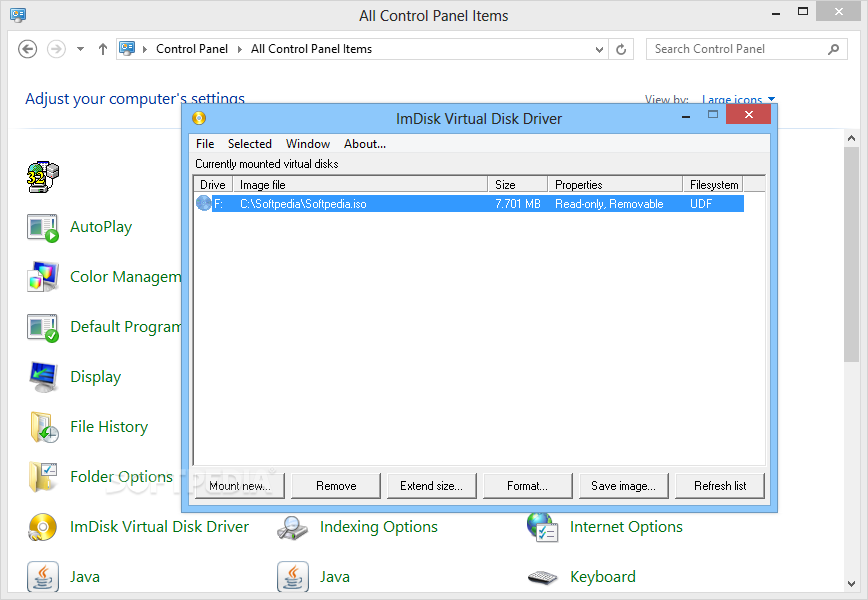The image size is (868, 600).
Task: Click the Mount new... button
Action: click(x=240, y=486)
